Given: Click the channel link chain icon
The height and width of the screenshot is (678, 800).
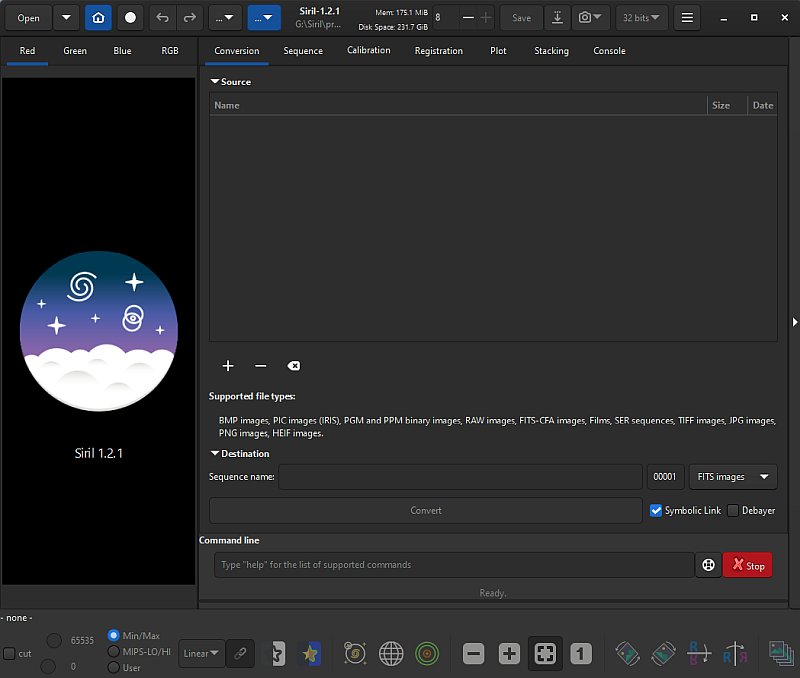Looking at the screenshot, I should pyautogui.click(x=240, y=653).
